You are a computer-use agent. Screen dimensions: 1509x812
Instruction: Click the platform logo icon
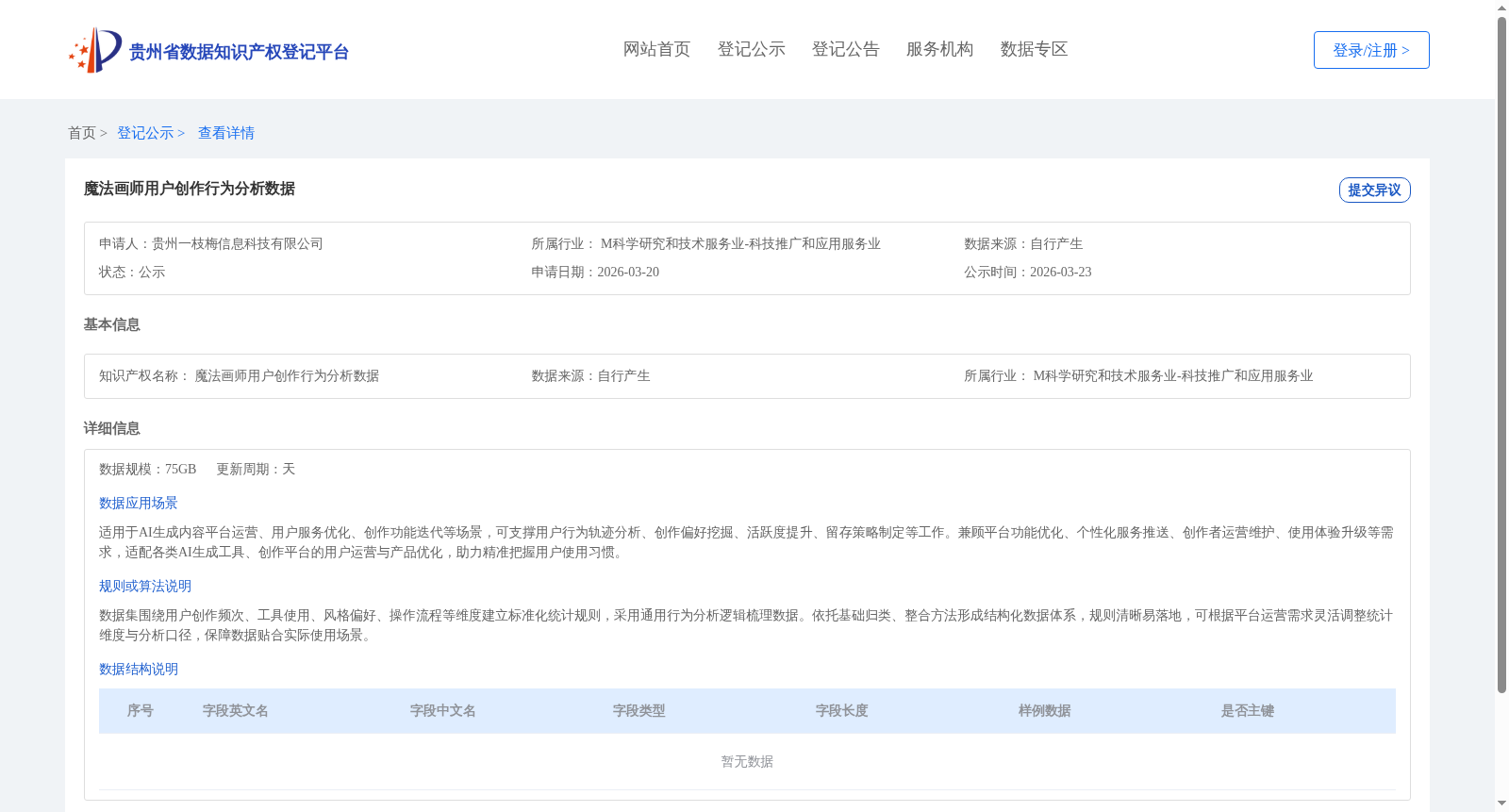(x=94, y=50)
